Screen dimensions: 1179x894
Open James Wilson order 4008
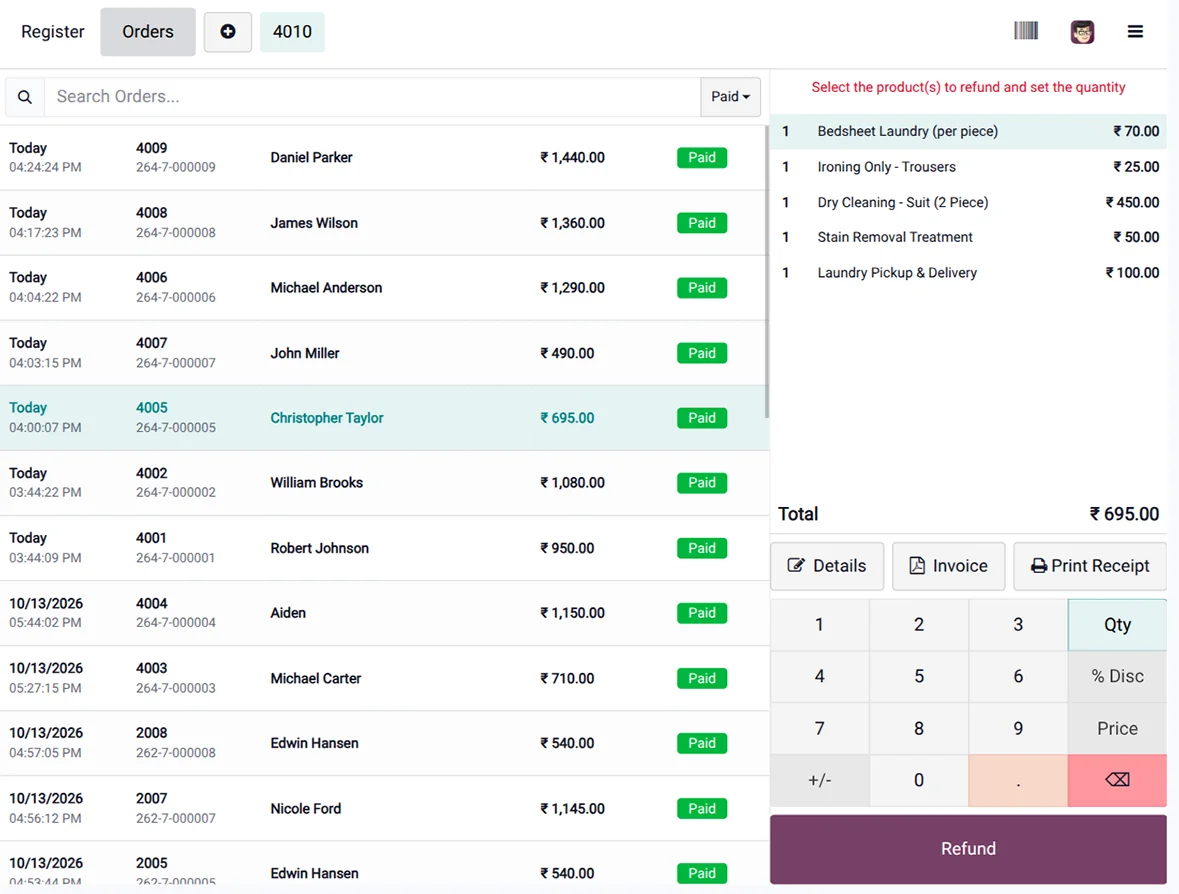(383, 223)
